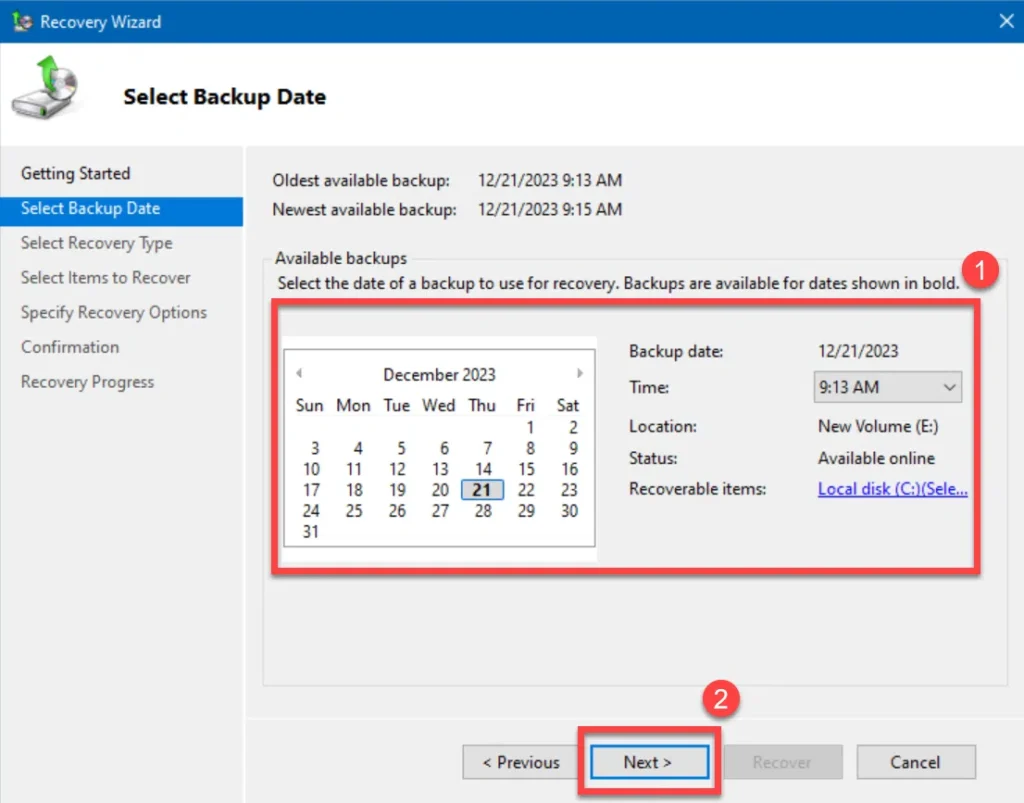Go to previous month in the calendar

299,373
